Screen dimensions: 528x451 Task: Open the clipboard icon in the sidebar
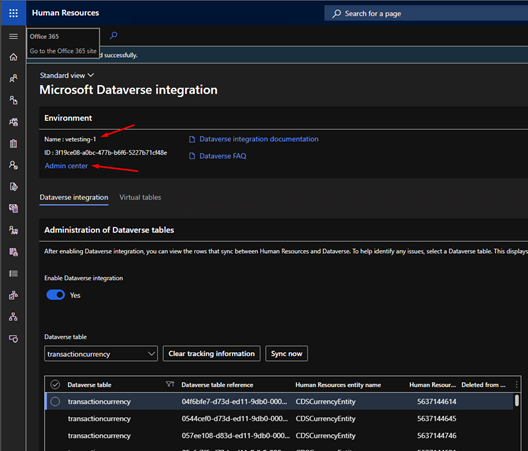[x=13, y=143]
